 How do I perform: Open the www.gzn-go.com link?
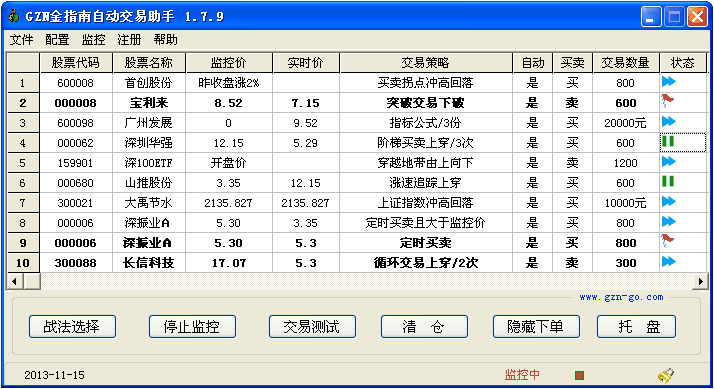click(621, 297)
